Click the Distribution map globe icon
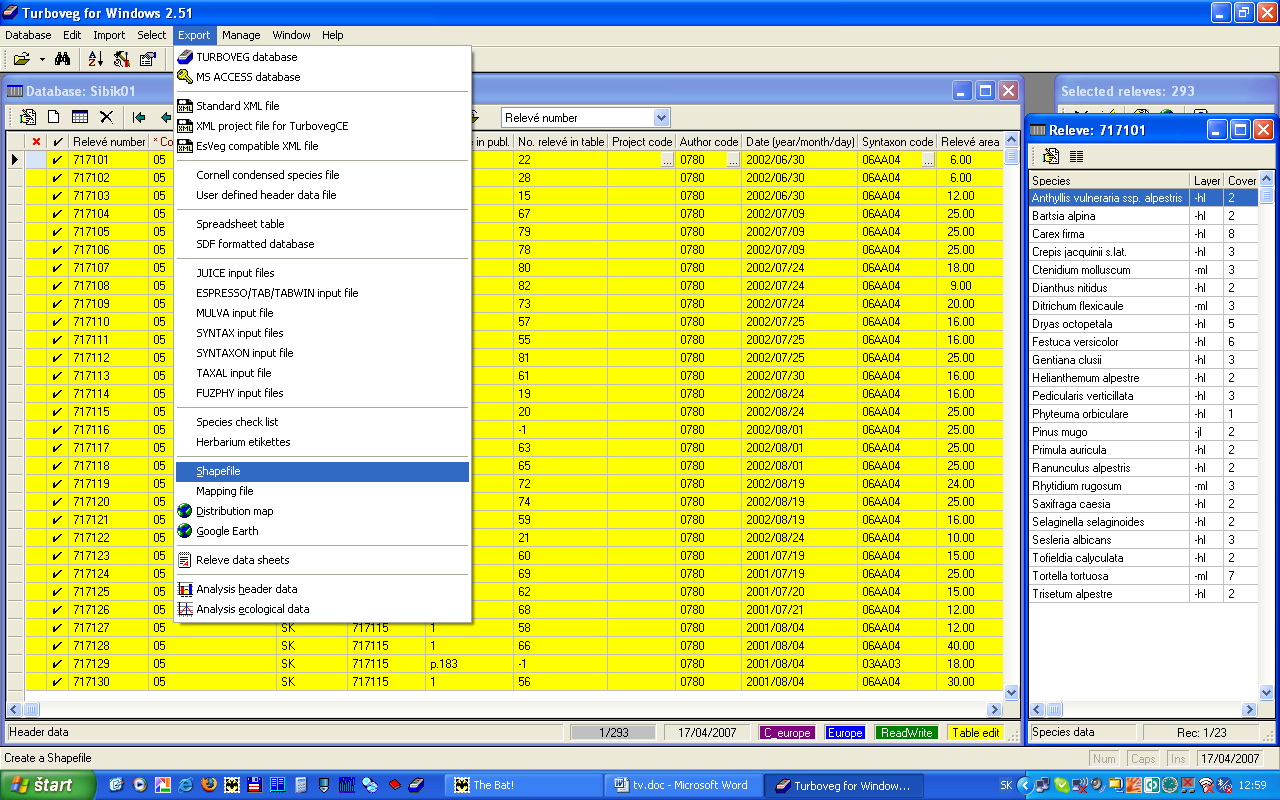 (185, 511)
